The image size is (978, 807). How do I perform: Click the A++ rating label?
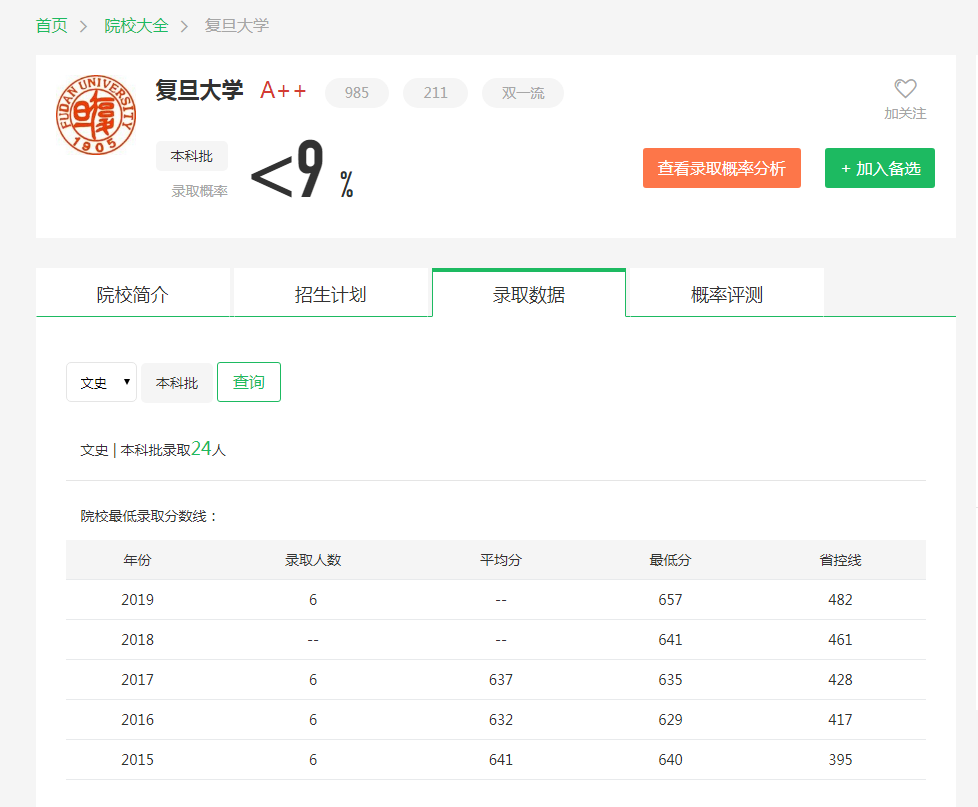pyautogui.click(x=283, y=90)
